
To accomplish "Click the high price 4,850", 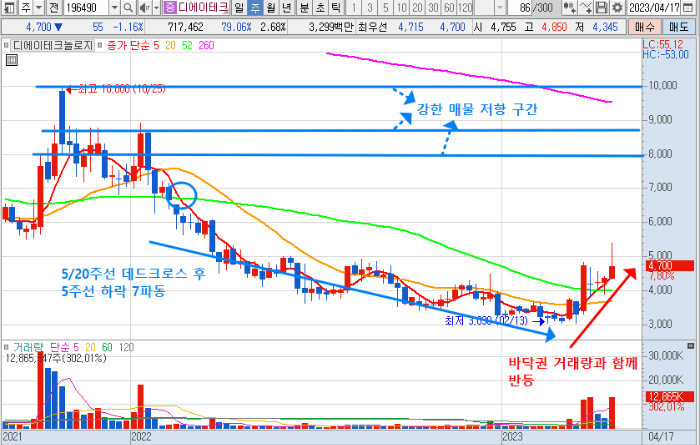I will pos(554,27).
